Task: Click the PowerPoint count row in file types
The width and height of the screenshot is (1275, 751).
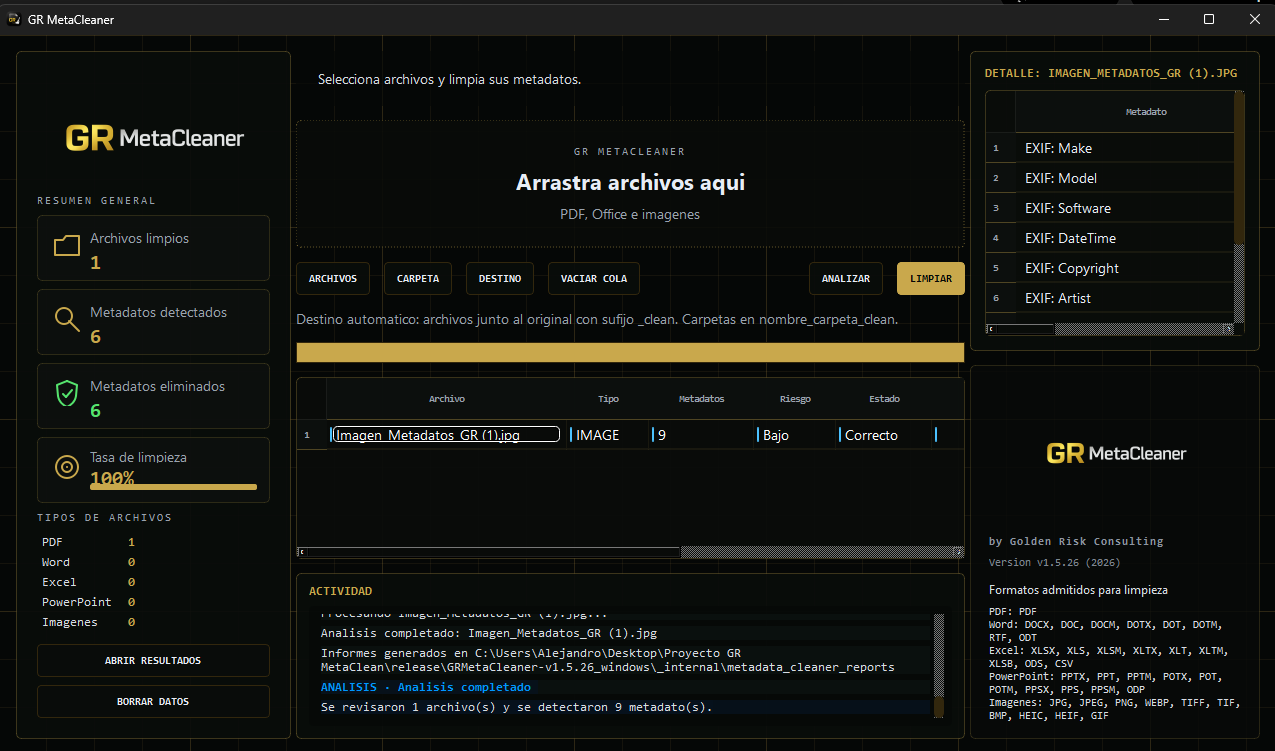Action: pyautogui.click(x=89, y=602)
